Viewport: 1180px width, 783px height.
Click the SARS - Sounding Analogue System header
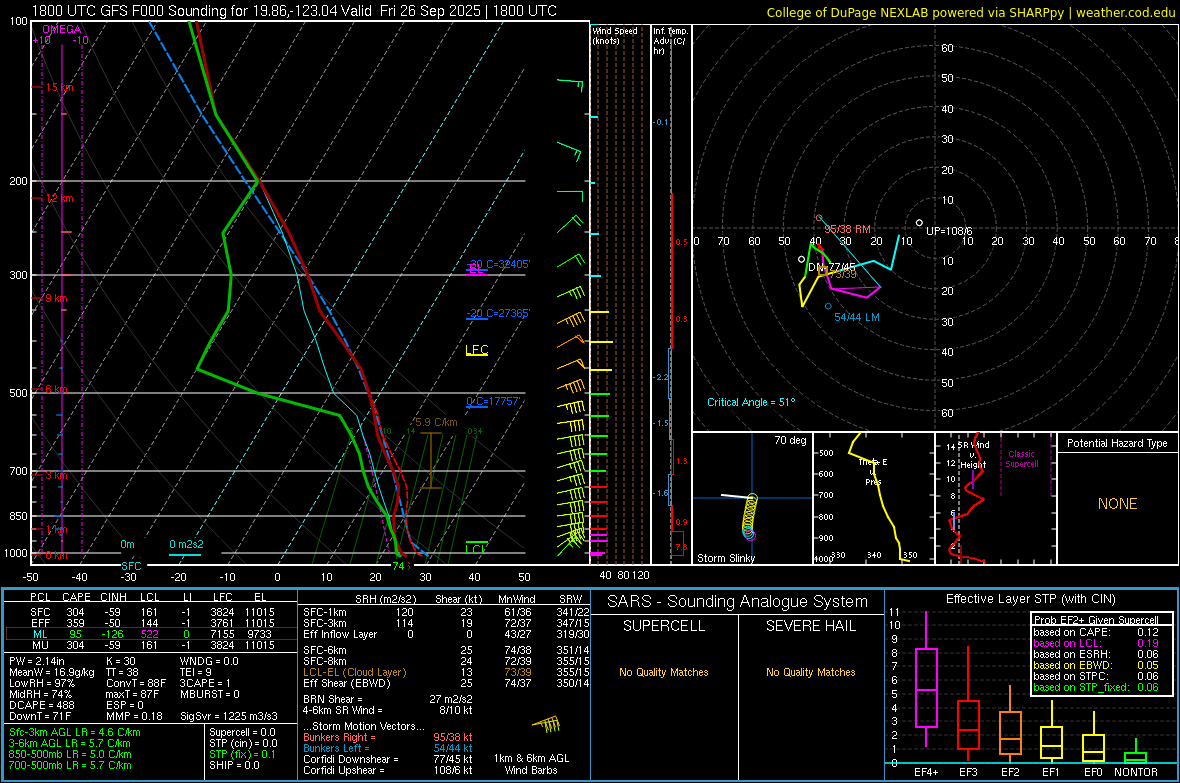738,602
